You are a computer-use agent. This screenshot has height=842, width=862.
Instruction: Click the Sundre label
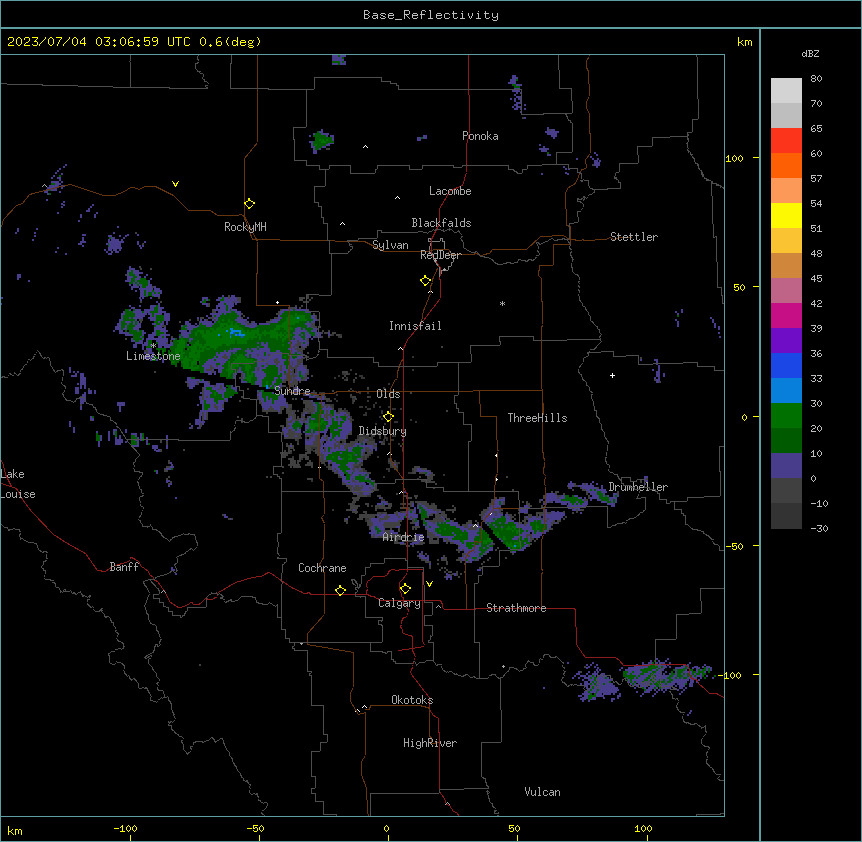[292, 391]
